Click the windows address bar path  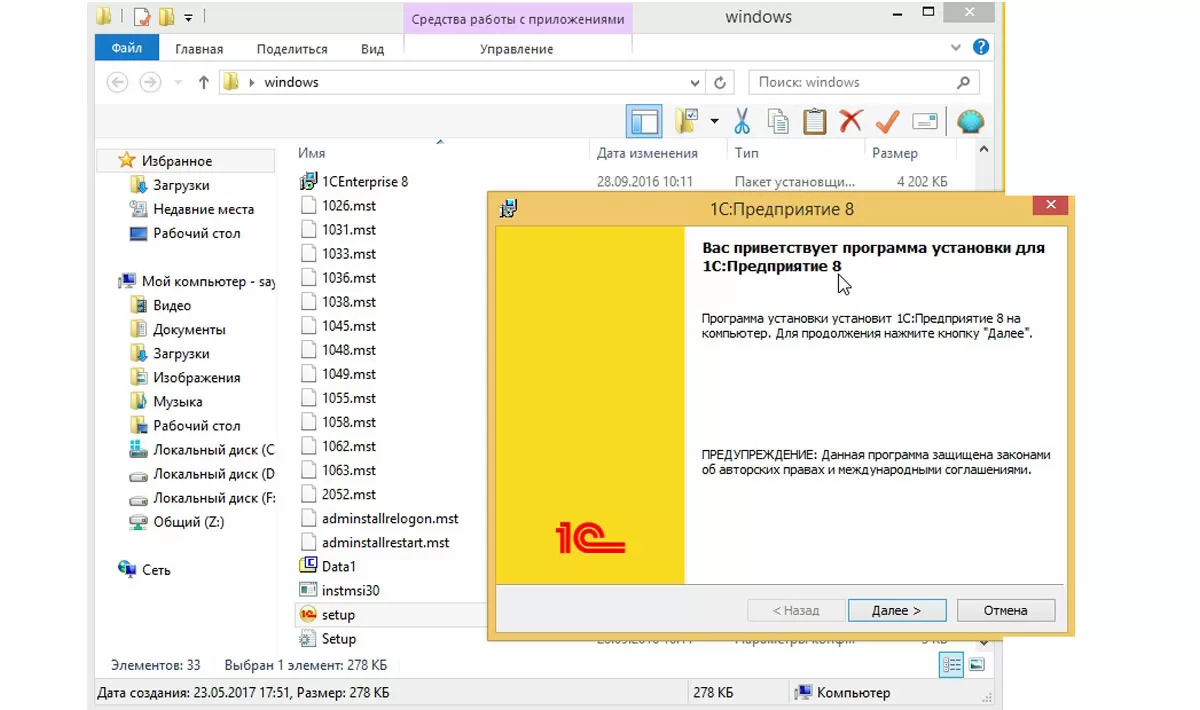click(x=291, y=83)
